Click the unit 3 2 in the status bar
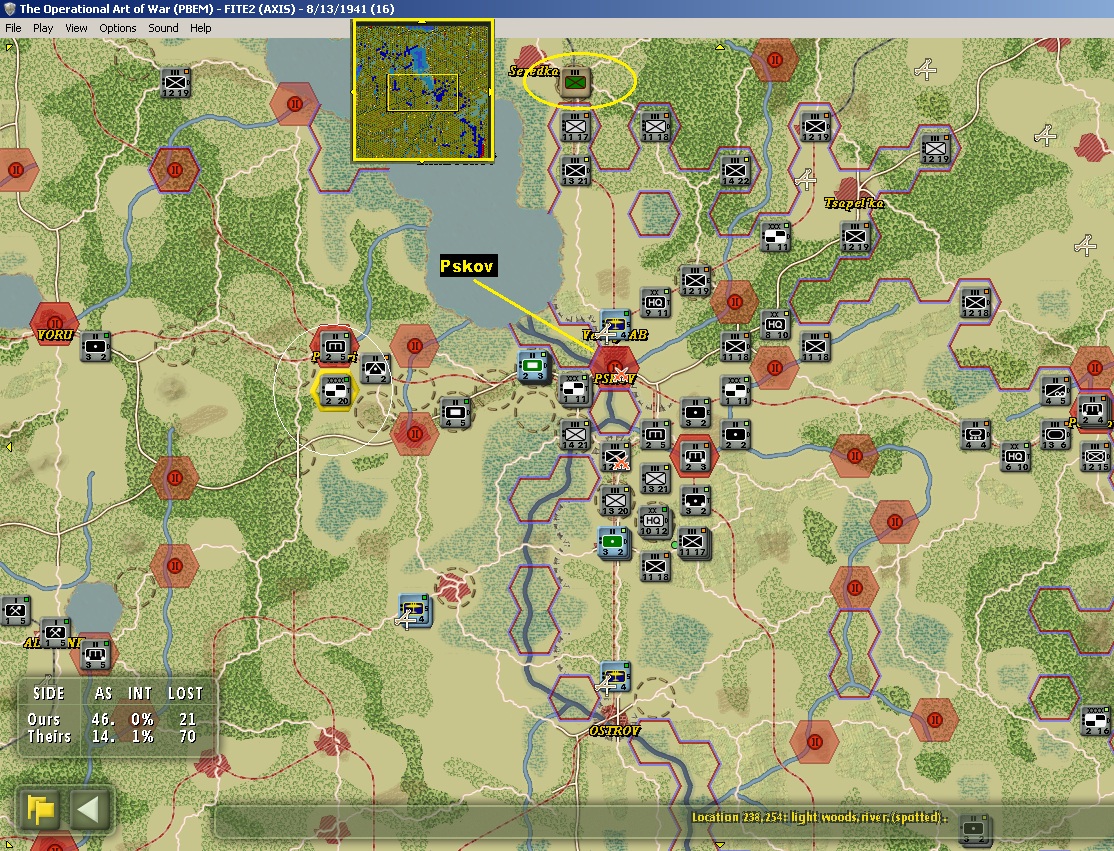The height and width of the screenshot is (851, 1114). tap(975, 829)
